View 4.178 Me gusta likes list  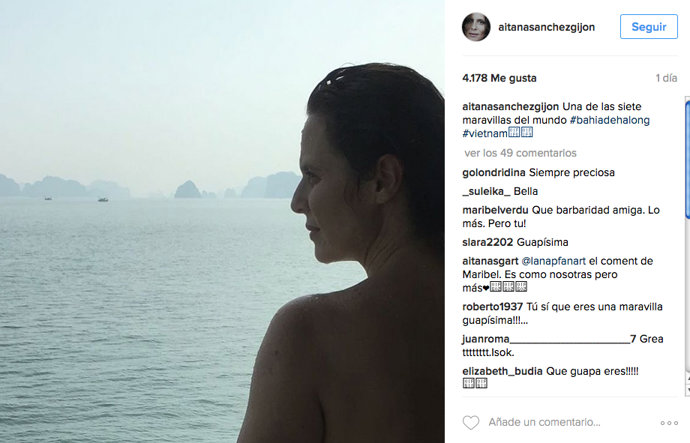click(x=499, y=78)
